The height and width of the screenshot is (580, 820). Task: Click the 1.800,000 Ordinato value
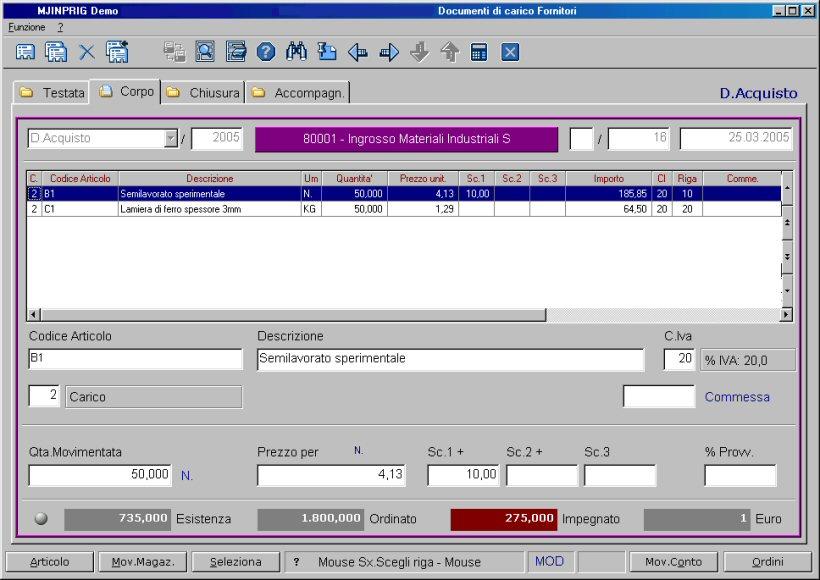(x=311, y=519)
